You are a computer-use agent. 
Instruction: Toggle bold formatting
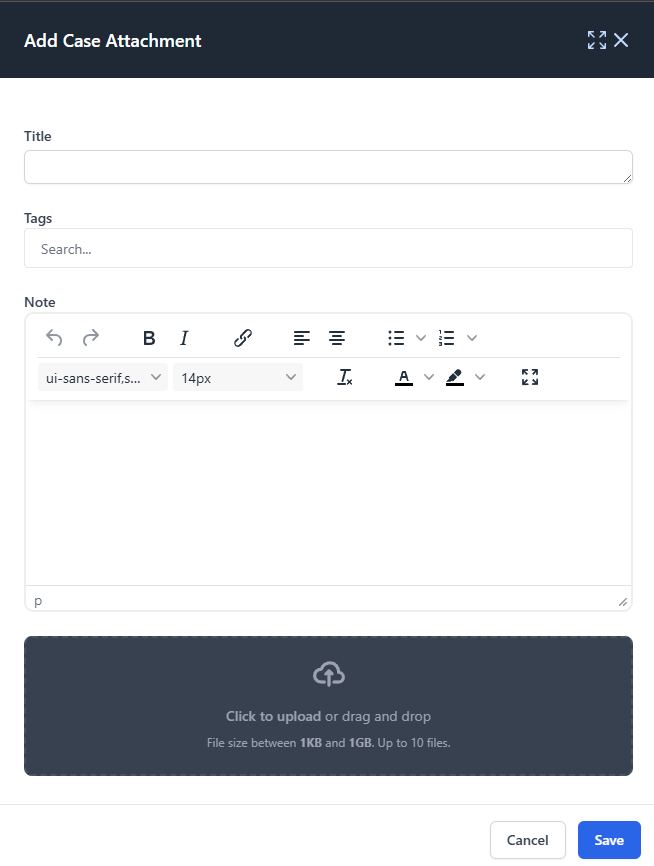click(x=149, y=337)
